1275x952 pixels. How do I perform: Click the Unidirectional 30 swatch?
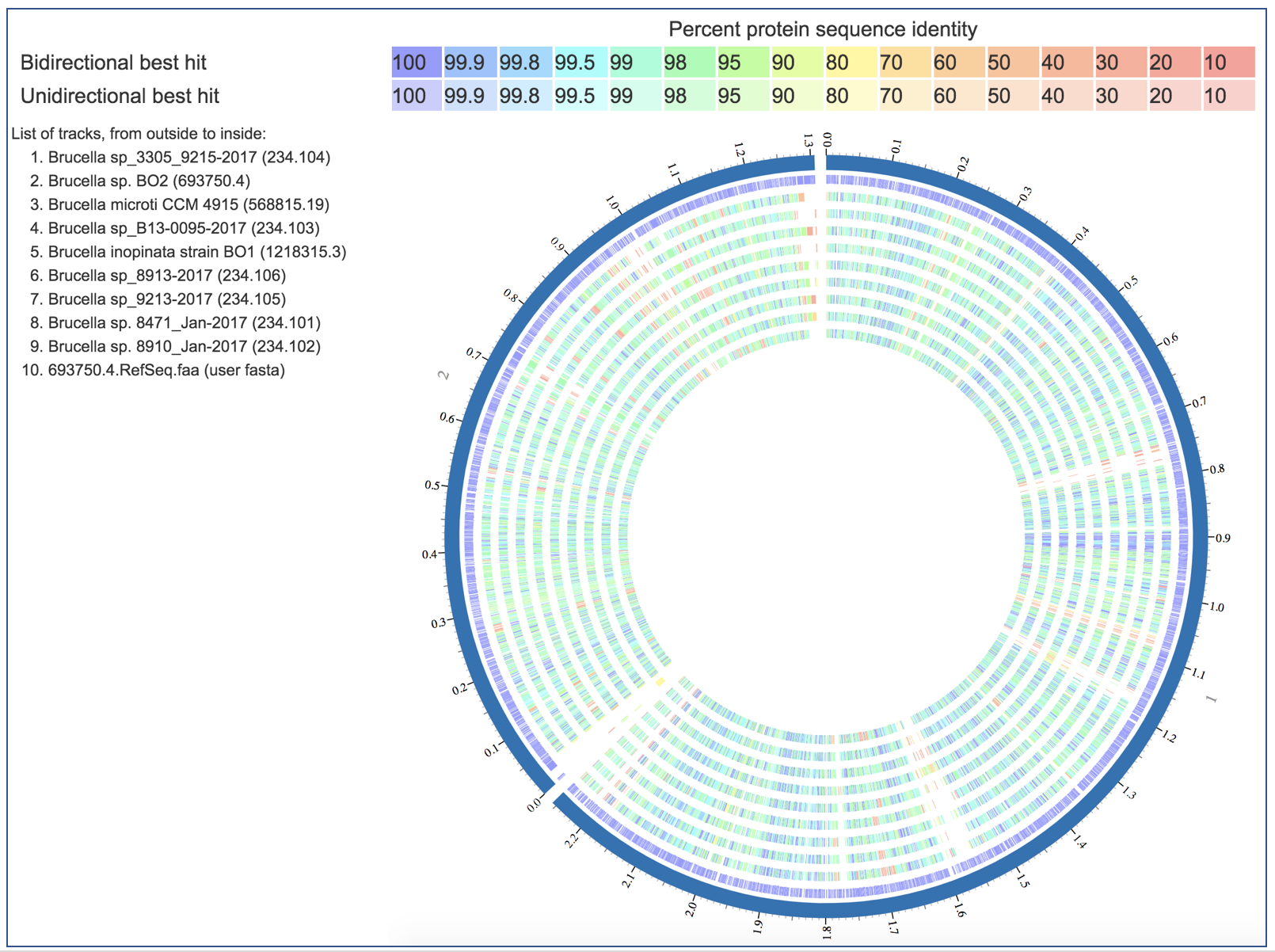[x=1121, y=96]
